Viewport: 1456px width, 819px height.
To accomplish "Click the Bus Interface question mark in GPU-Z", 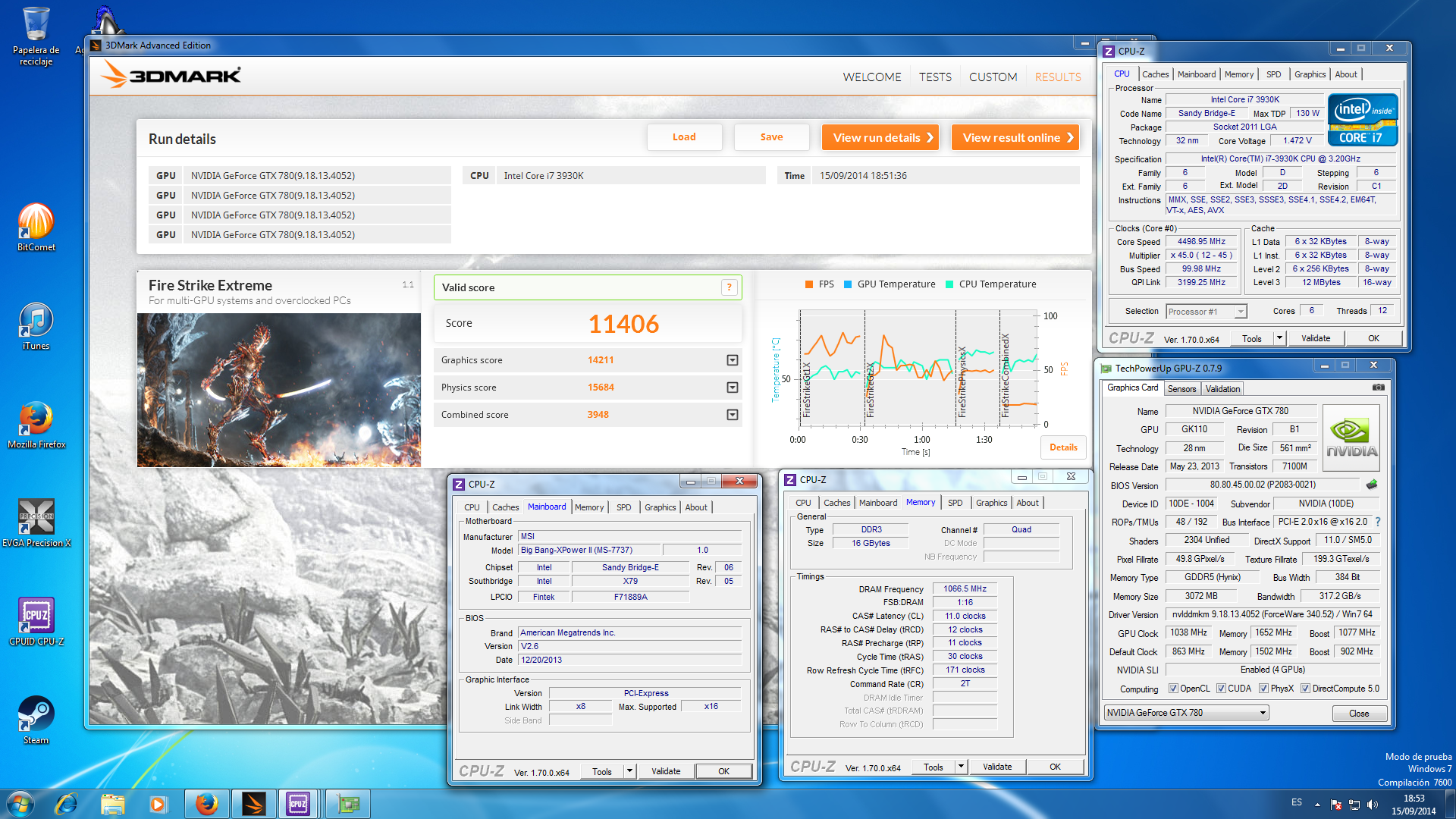I will tap(1377, 522).
